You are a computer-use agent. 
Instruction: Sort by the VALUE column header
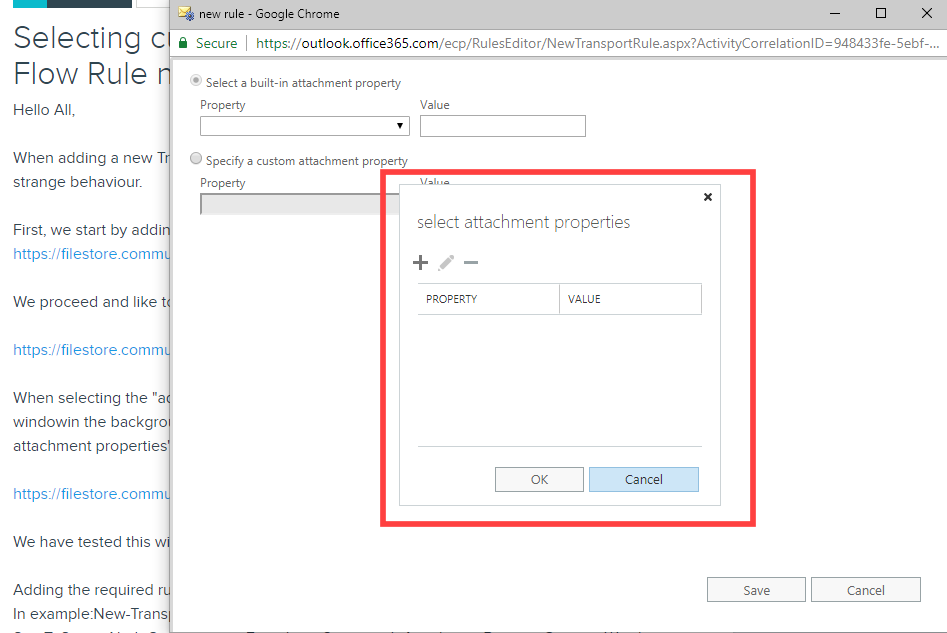631,299
